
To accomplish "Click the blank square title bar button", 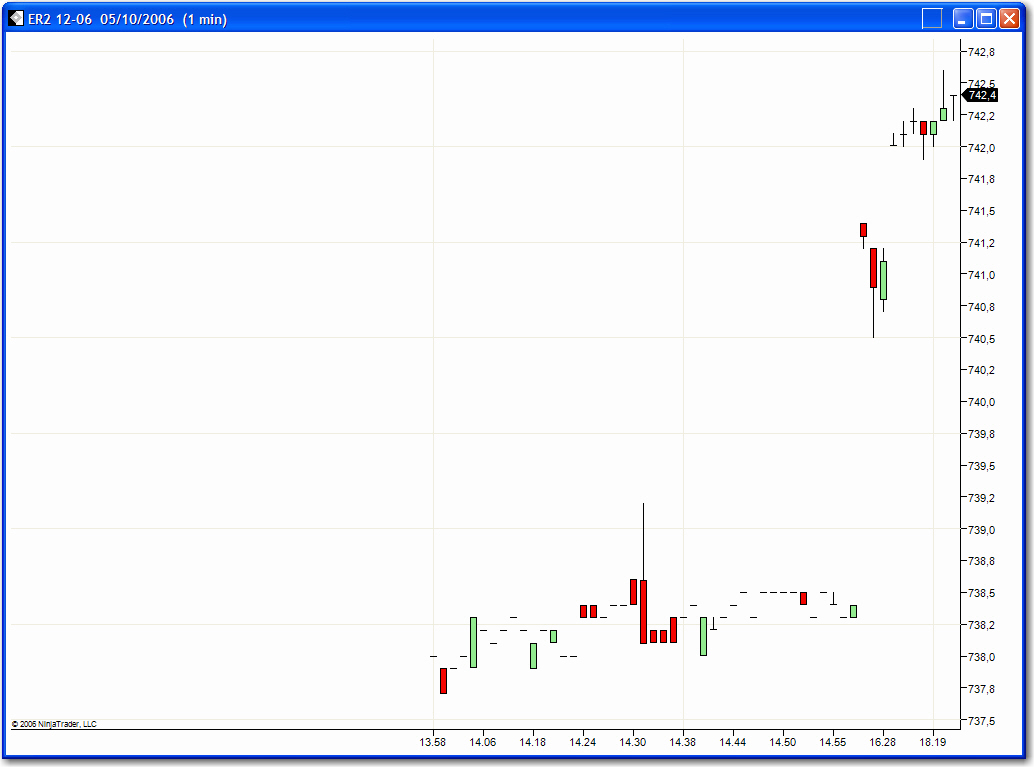I will [932, 18].
